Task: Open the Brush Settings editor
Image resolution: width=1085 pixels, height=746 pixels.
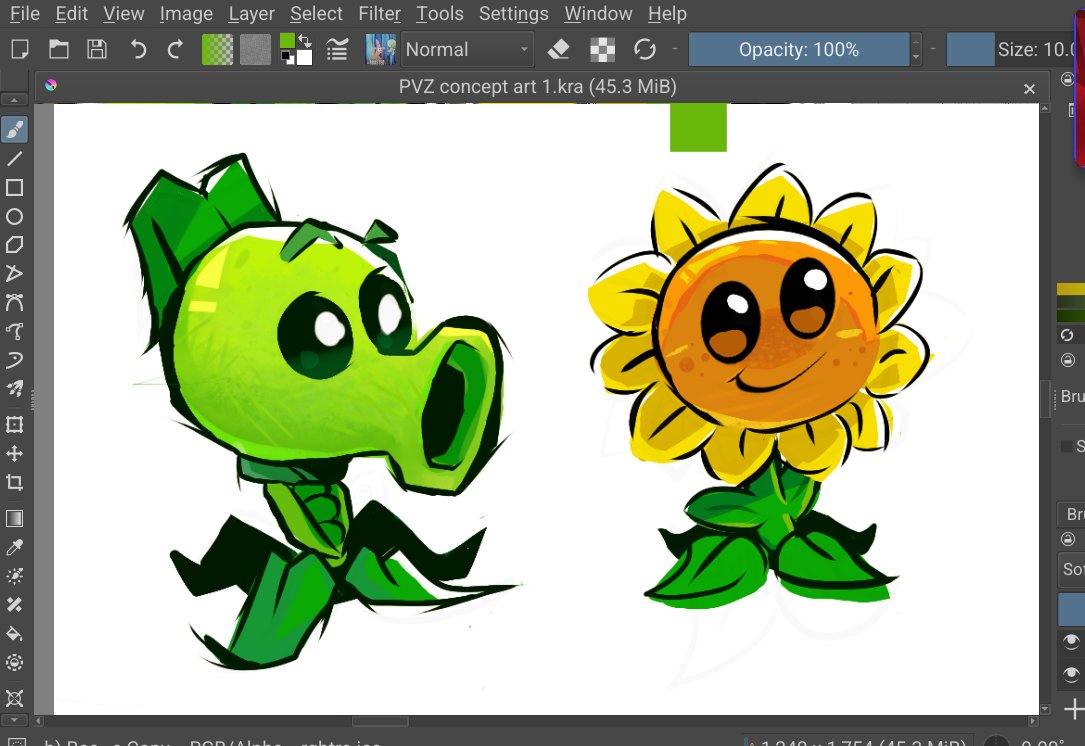Action: pyautogui.click(x=337, y=49)
